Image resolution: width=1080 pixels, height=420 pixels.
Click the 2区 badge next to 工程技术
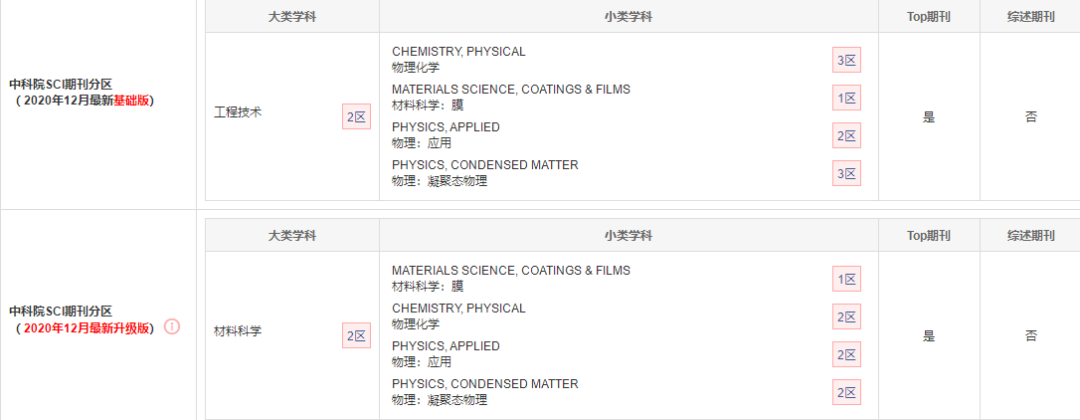pyautogui.click(x=356, y=117)
